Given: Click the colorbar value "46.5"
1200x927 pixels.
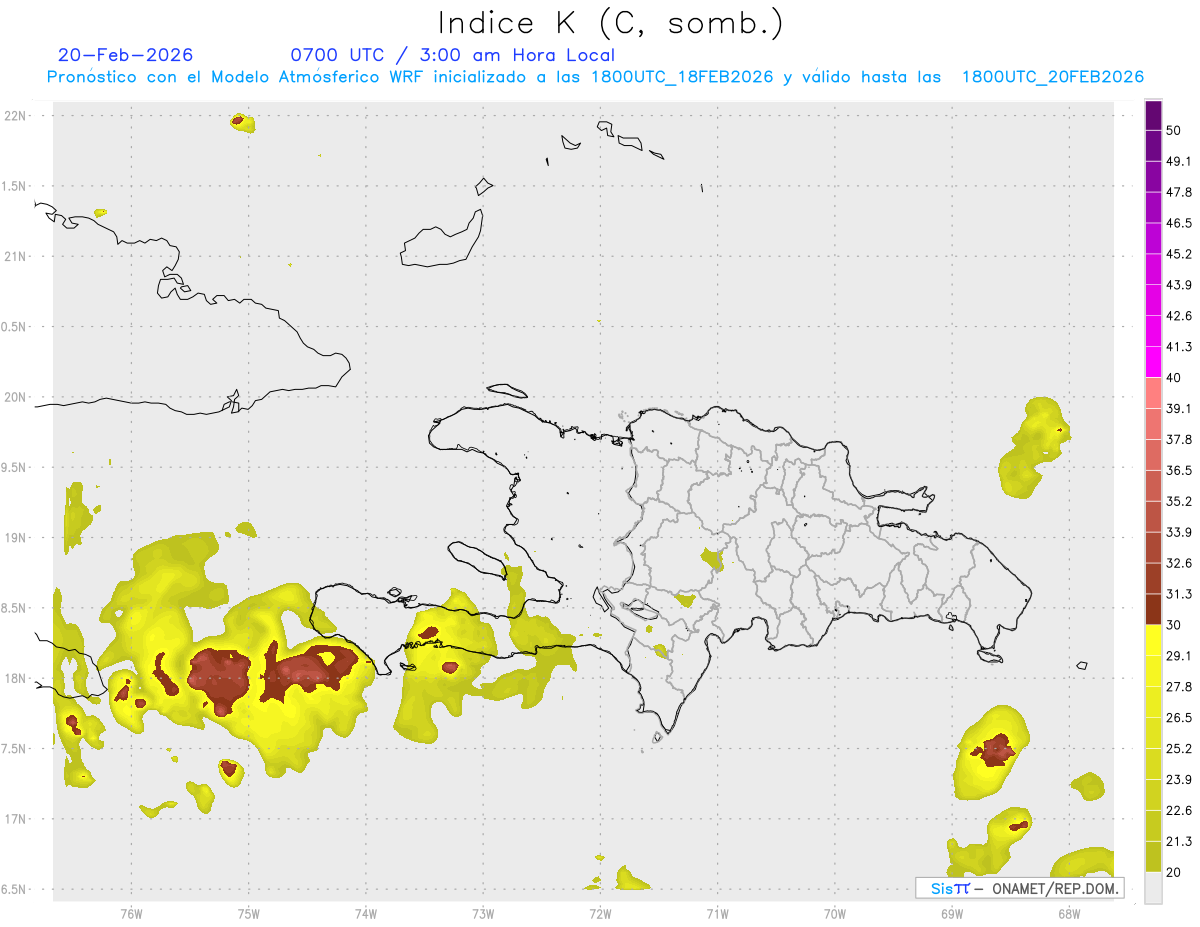Looking at the screenshot, I should (x=1179, y=223).
